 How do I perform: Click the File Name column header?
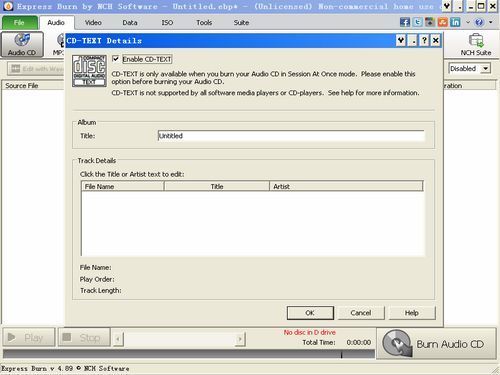click(122, 186)
